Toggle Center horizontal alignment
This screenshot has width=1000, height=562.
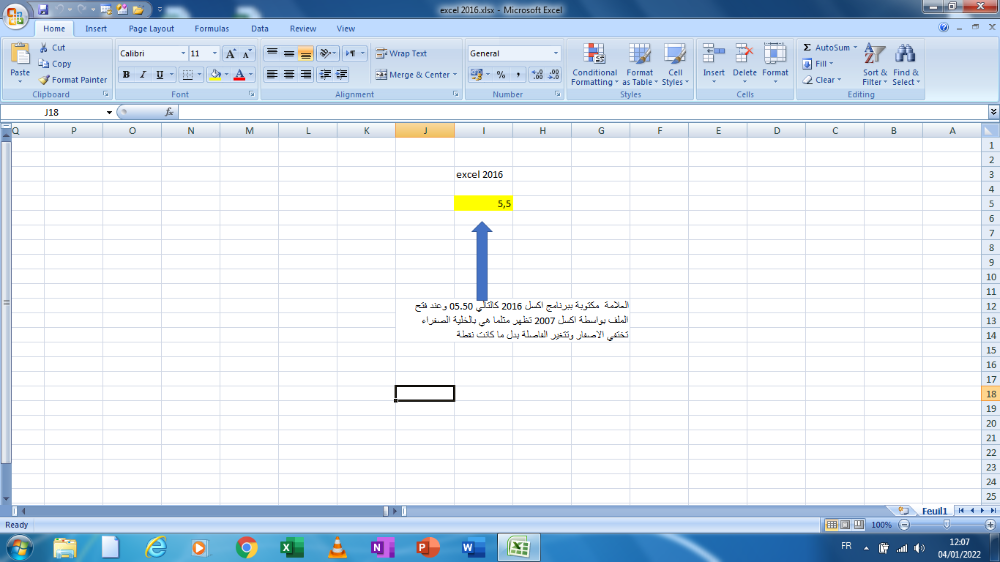289,75
